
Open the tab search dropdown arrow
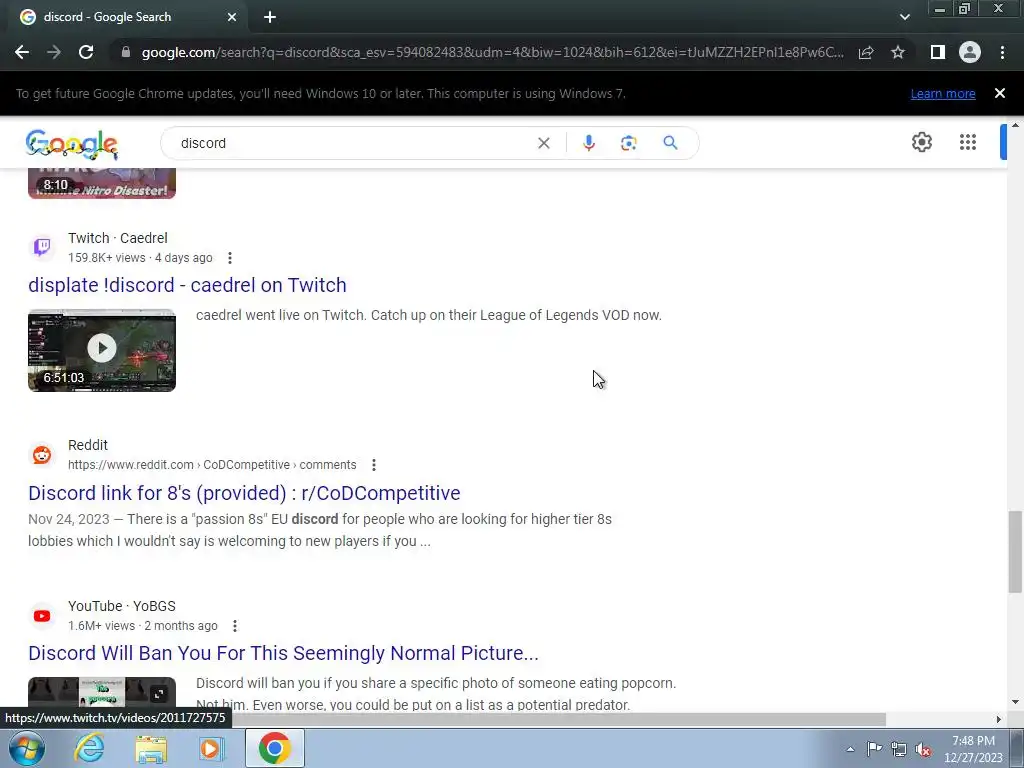904,17
